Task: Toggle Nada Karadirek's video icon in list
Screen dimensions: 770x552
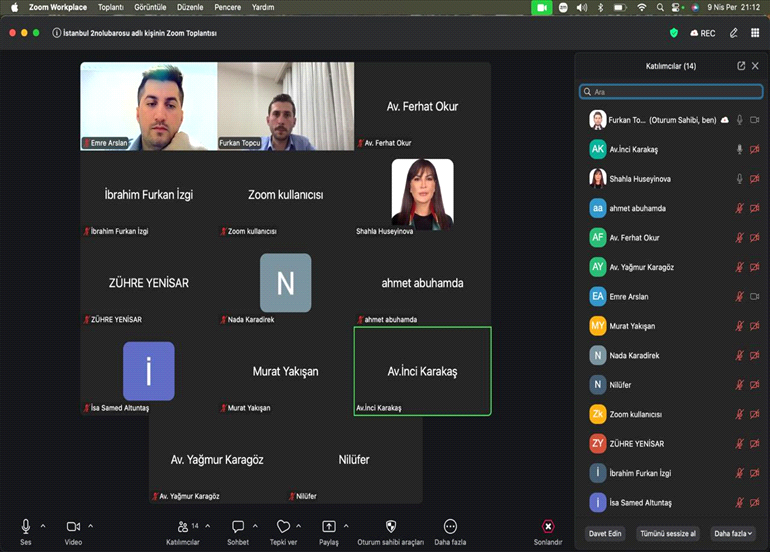Action: 755,356
